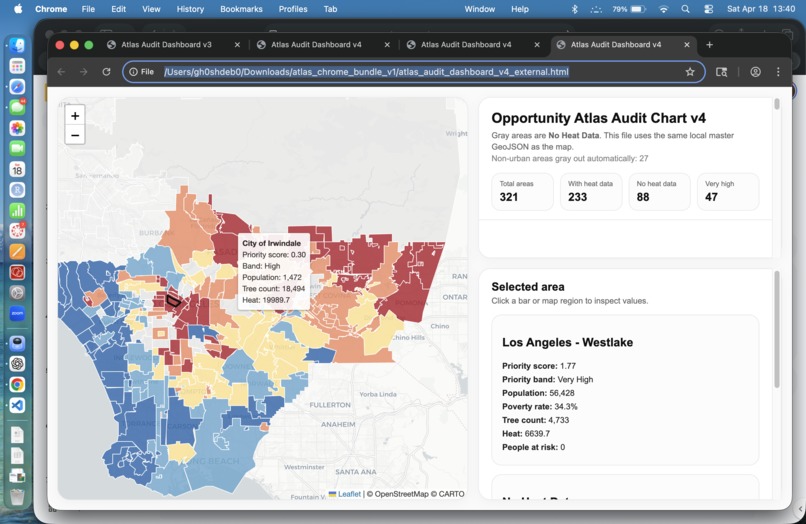Open FaceTime from the Dock
This screenshot has height=524, width=806.
(x=17, y=149)
